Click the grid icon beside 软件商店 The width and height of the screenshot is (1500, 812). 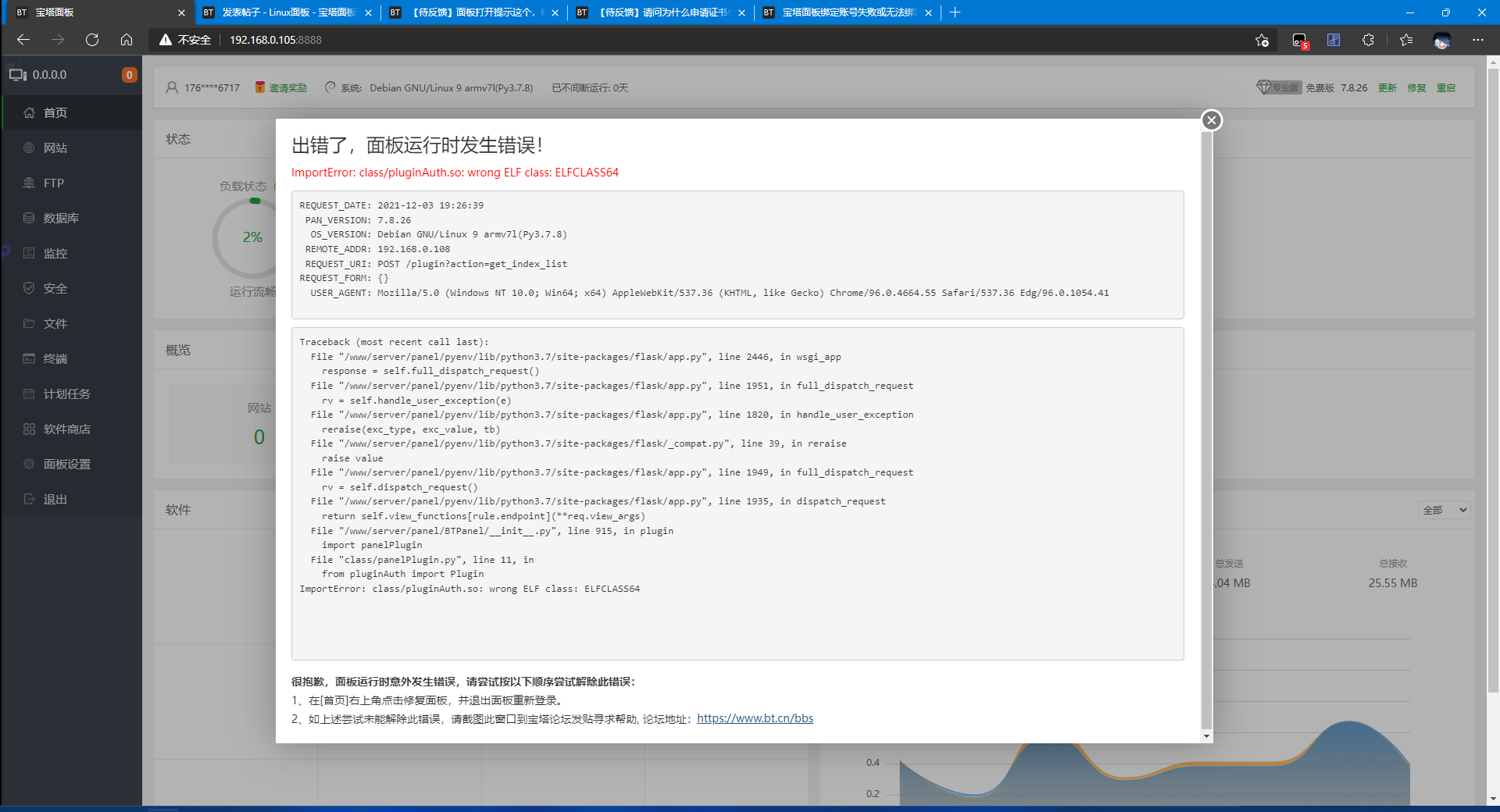click(x=29, y=429)
